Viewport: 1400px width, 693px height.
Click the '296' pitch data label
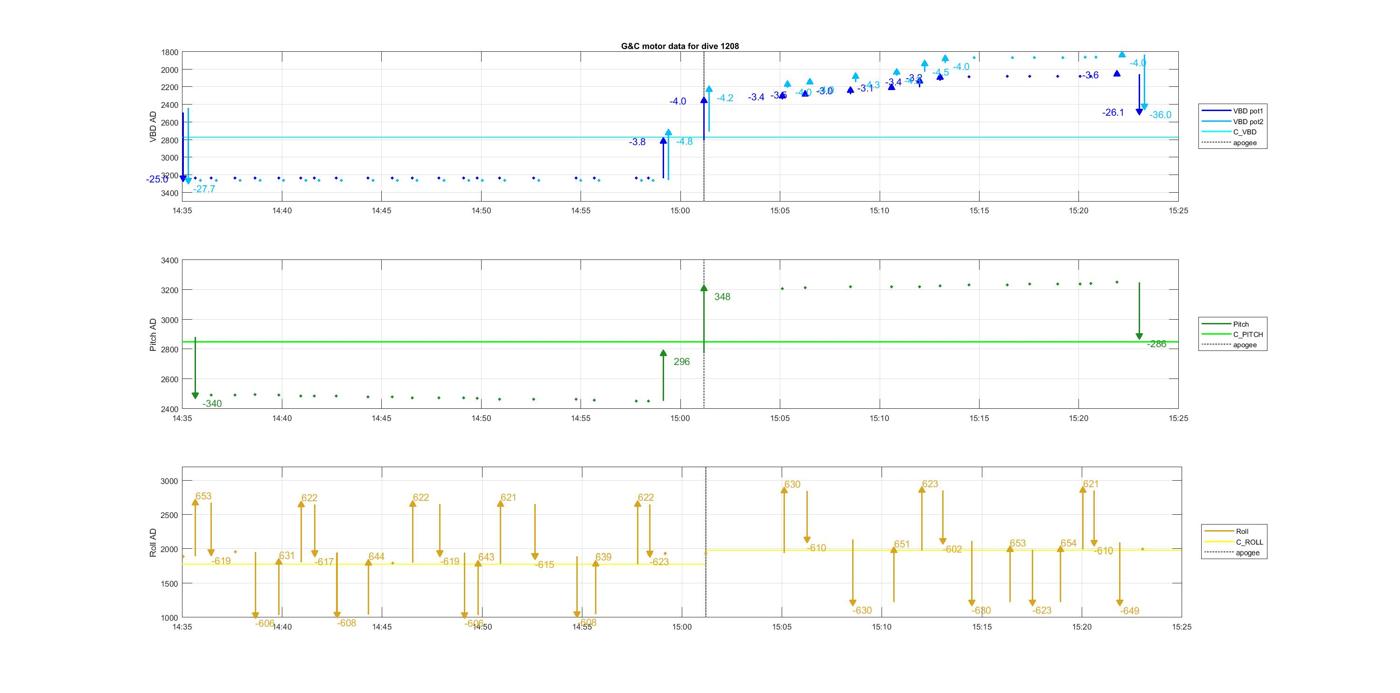[x=681, y=362]
